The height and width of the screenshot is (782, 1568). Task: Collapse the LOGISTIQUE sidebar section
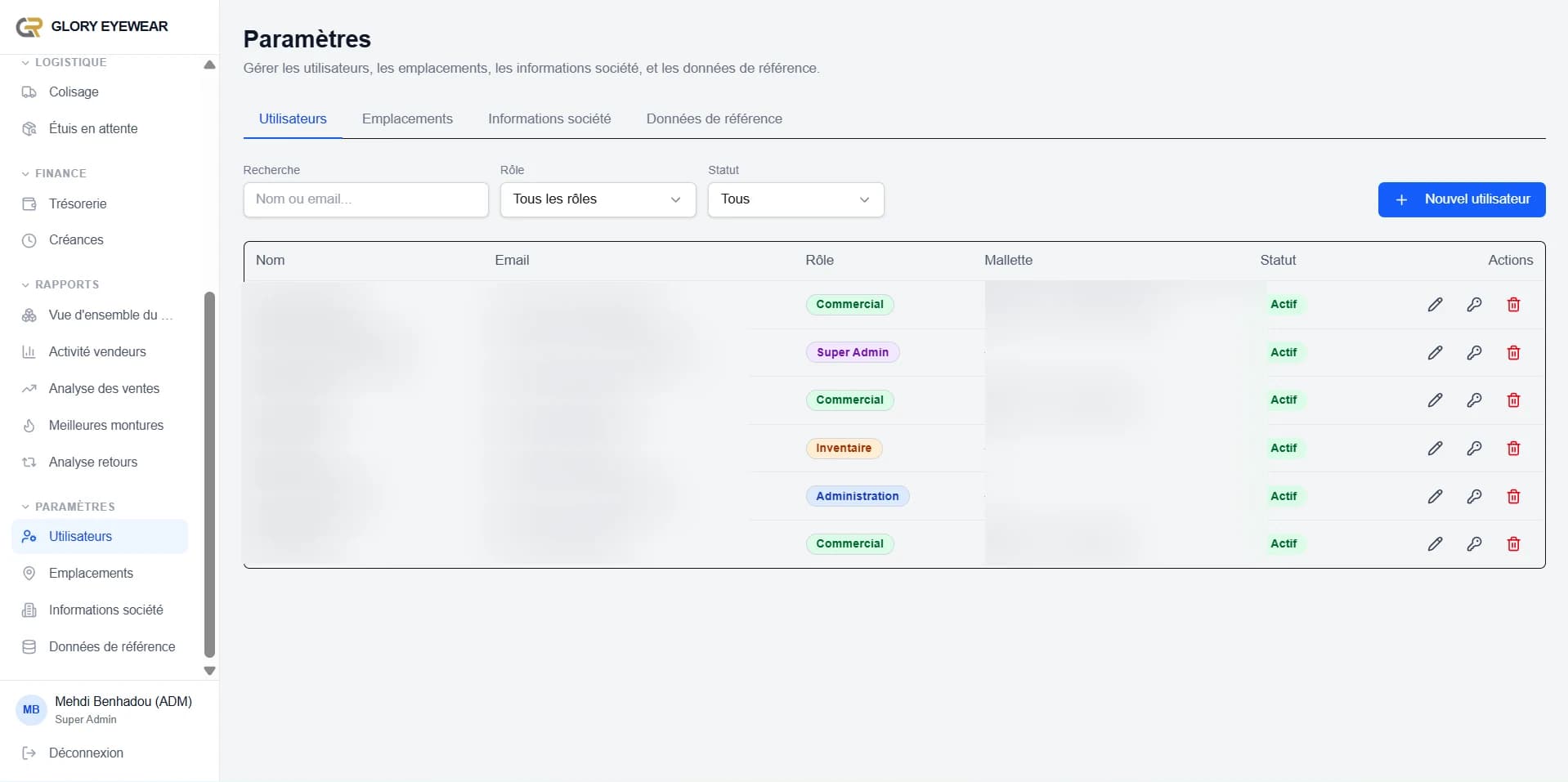(x=64, y=62)
